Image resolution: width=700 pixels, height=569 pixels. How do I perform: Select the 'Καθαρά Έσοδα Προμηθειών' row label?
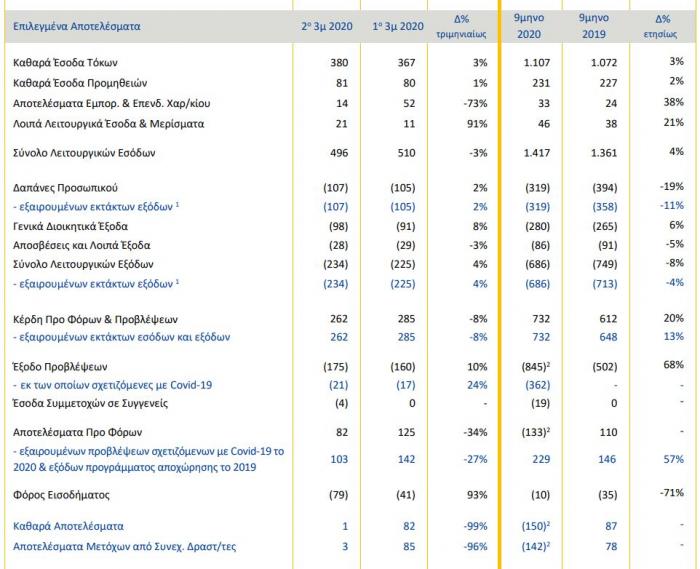(76, 82)
